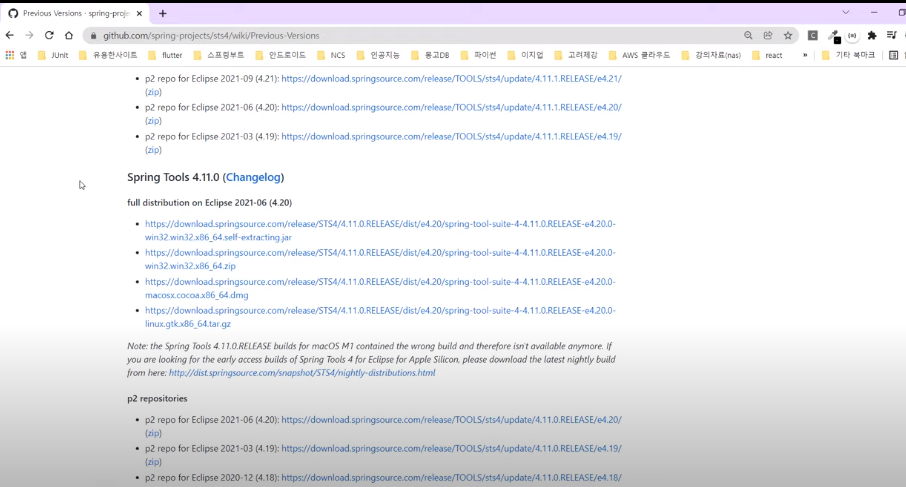Open the flutter bookmark folder
Screen dimensions: 906x487
coord(165,55)
